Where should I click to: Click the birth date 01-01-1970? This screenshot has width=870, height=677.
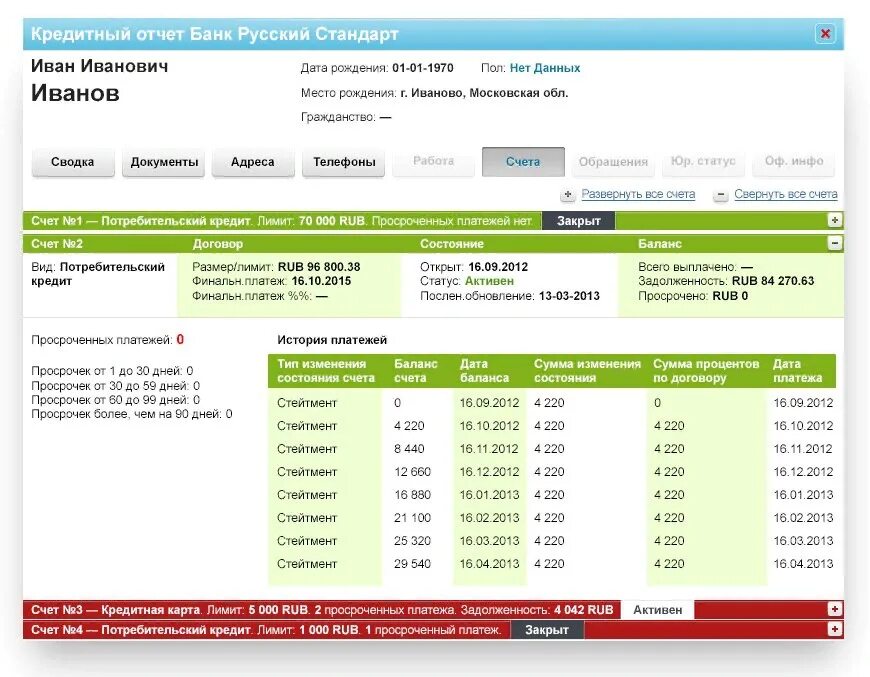(x=423, y=68)
